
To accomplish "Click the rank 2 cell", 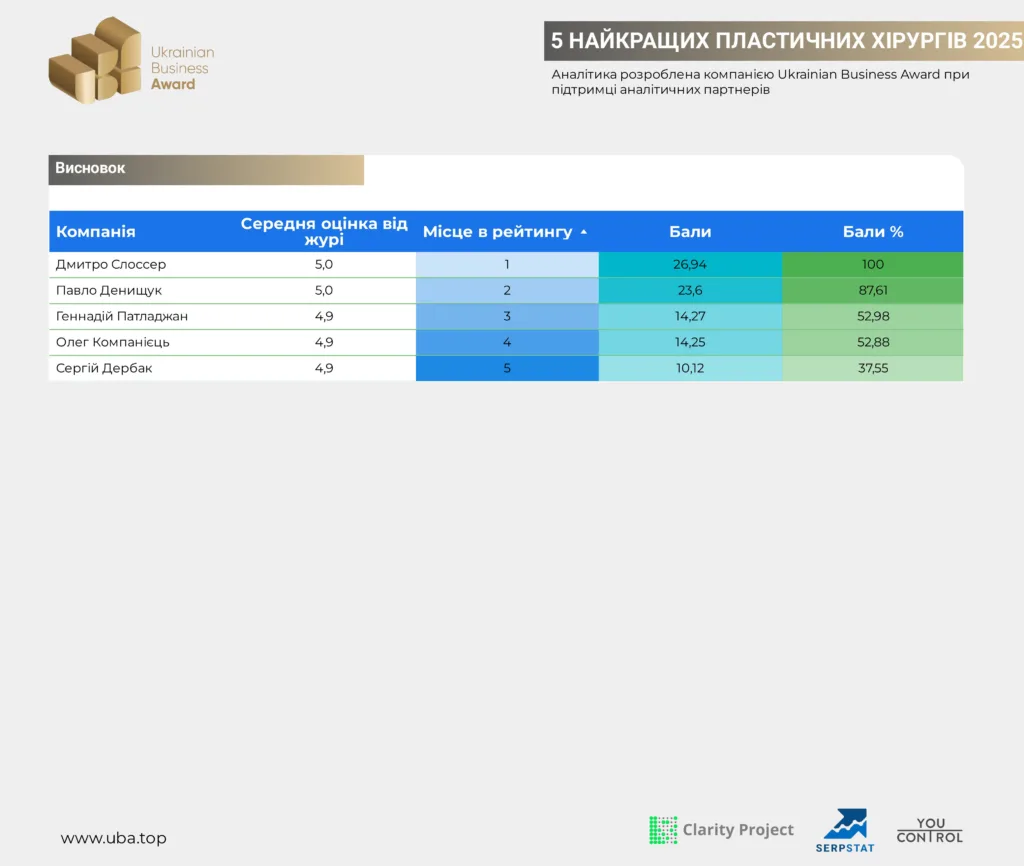I will click(x=507, y=291).
